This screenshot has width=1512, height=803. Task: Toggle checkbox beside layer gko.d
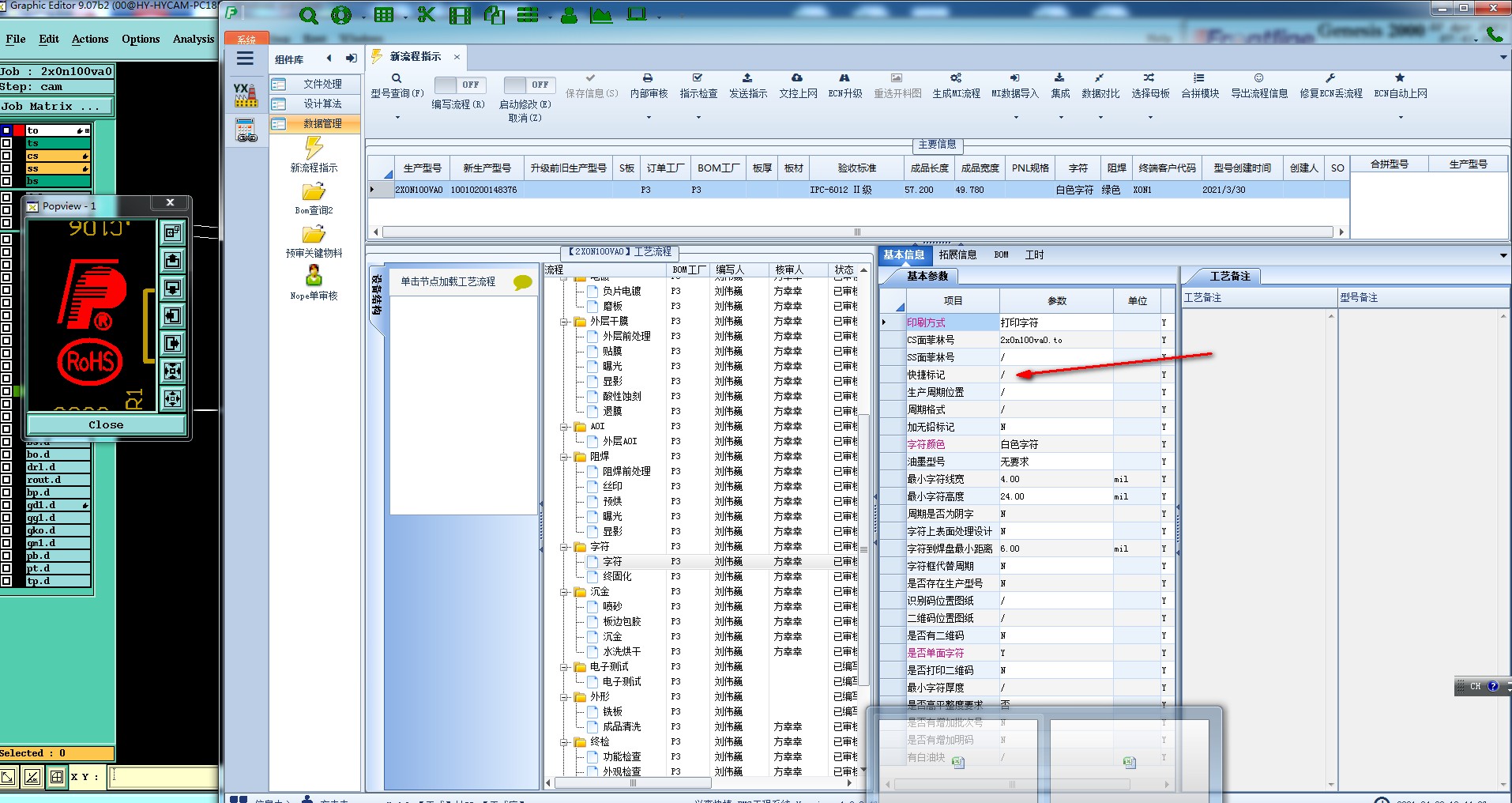point(6,530)
